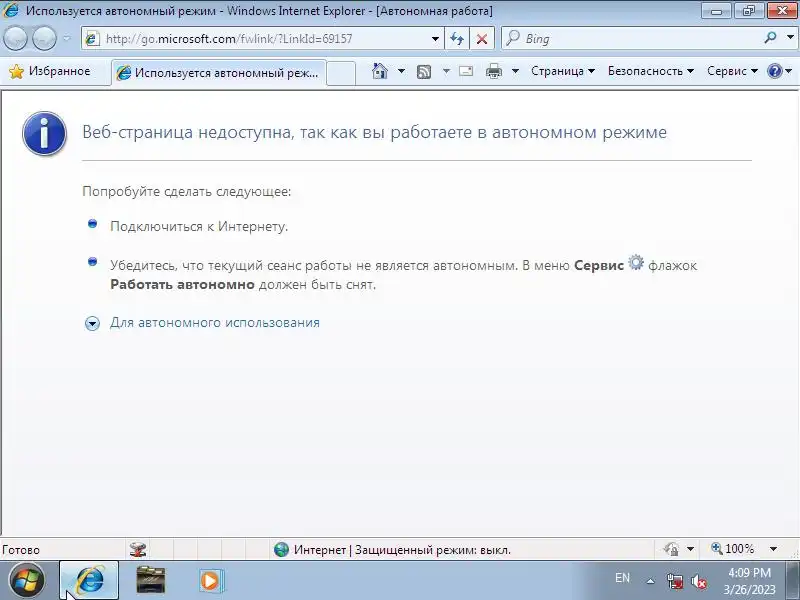The width and height of the screenshot is (800, 600).
Task: Click the 'Для автономного использования' link text
Action: (x=215, y=322)
